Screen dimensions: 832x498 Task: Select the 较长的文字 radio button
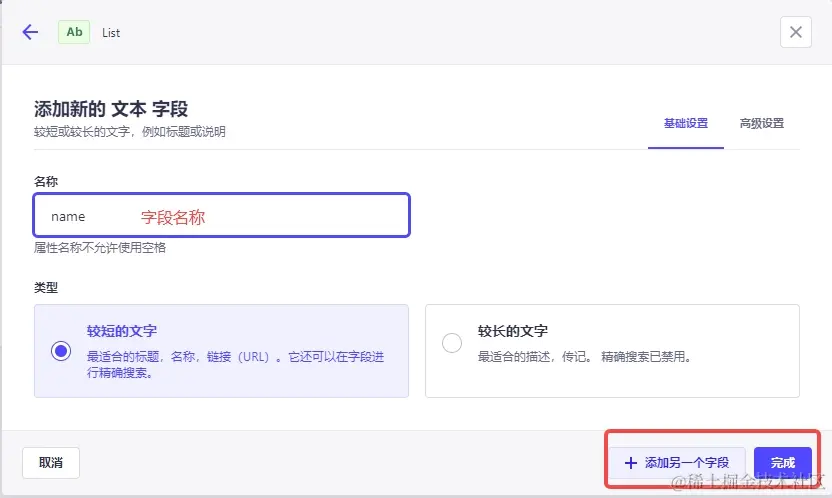452,343
